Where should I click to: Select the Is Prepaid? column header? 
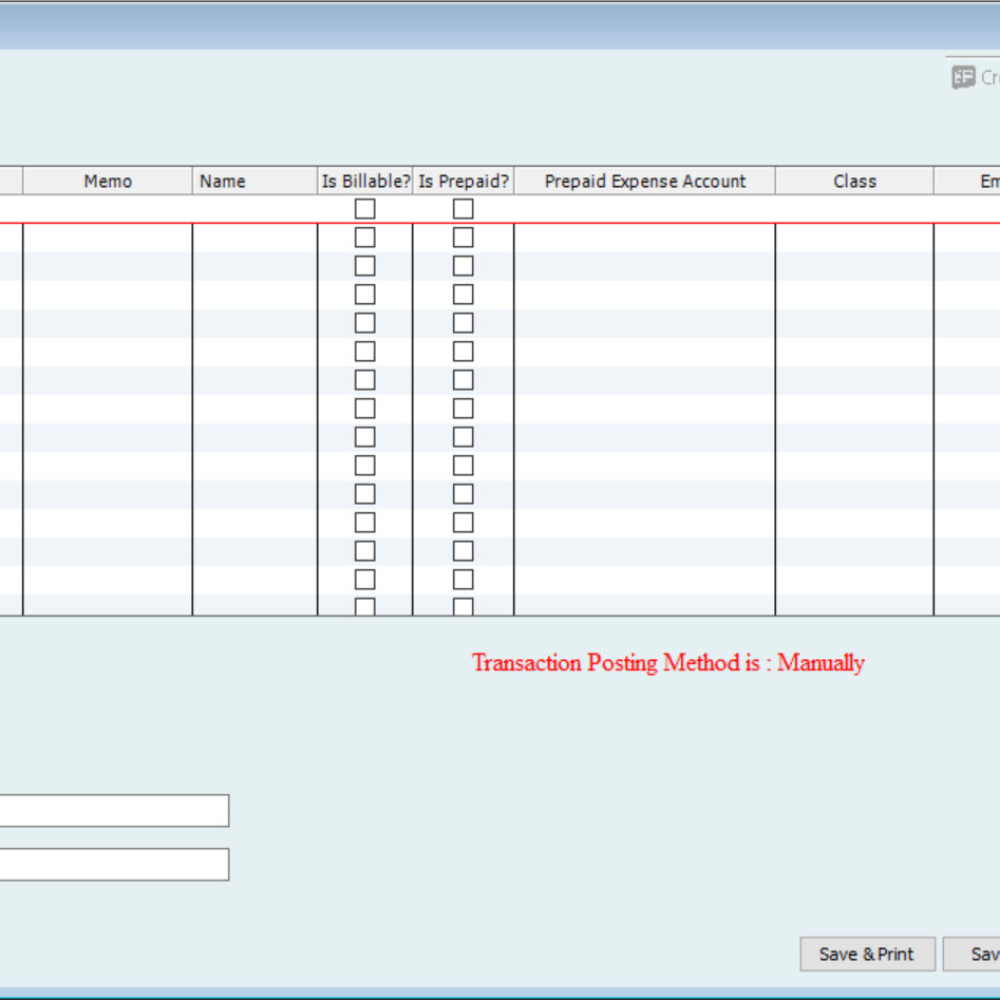(463, 181)
